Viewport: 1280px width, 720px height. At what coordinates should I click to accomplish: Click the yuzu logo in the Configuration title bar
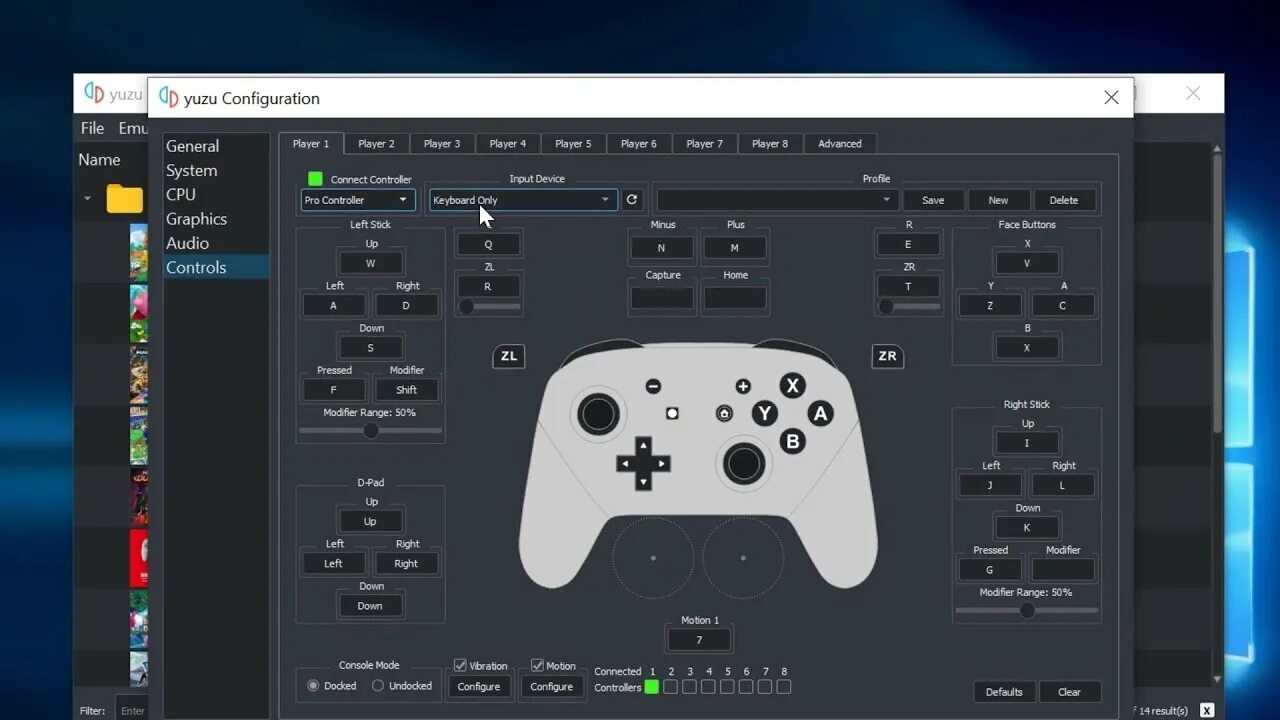(x=168, y=97)
